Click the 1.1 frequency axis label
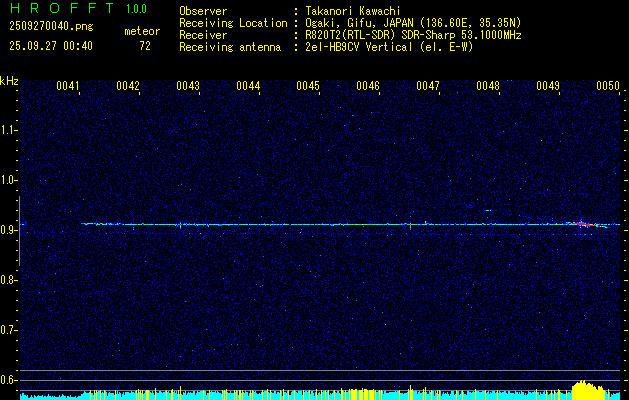This screenshot has height=400, width=629. 9,130
